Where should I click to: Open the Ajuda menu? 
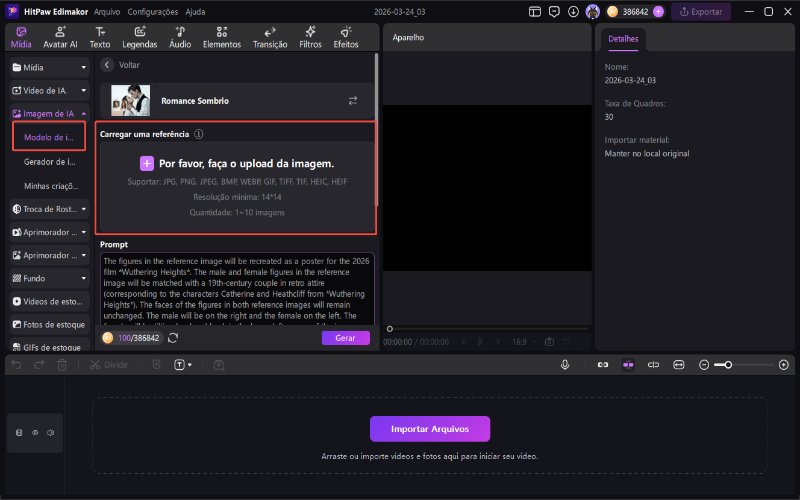[x=196, y=12]
